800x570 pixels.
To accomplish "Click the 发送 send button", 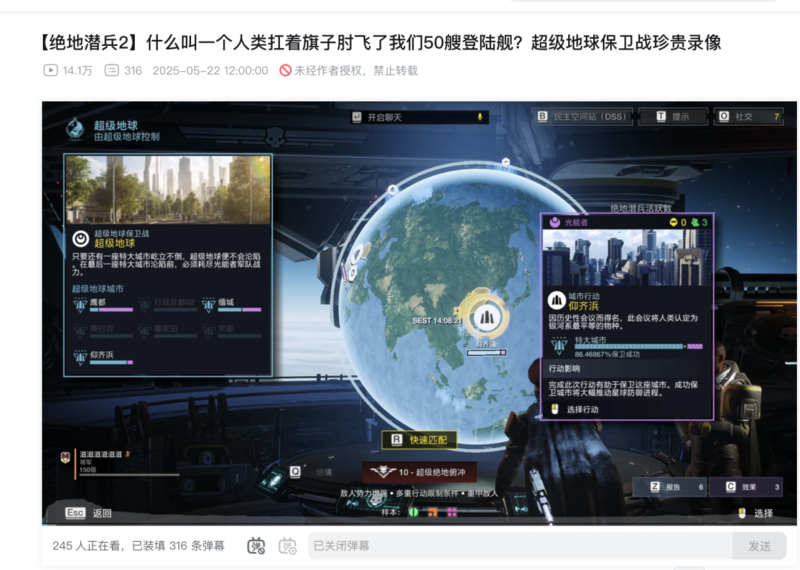I will (759, 546).
